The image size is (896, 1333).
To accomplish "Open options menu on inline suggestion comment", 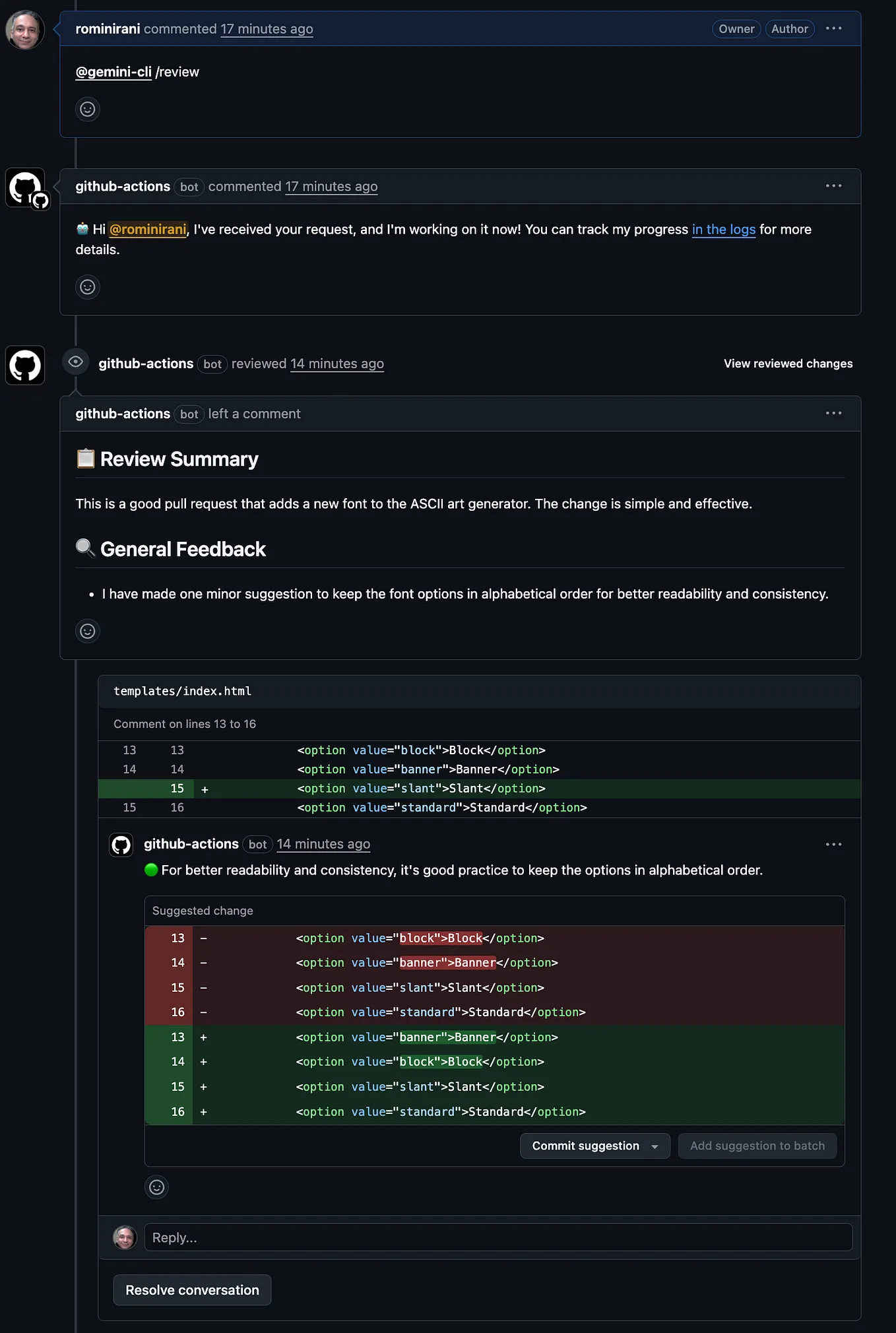I will click(833, 845).
